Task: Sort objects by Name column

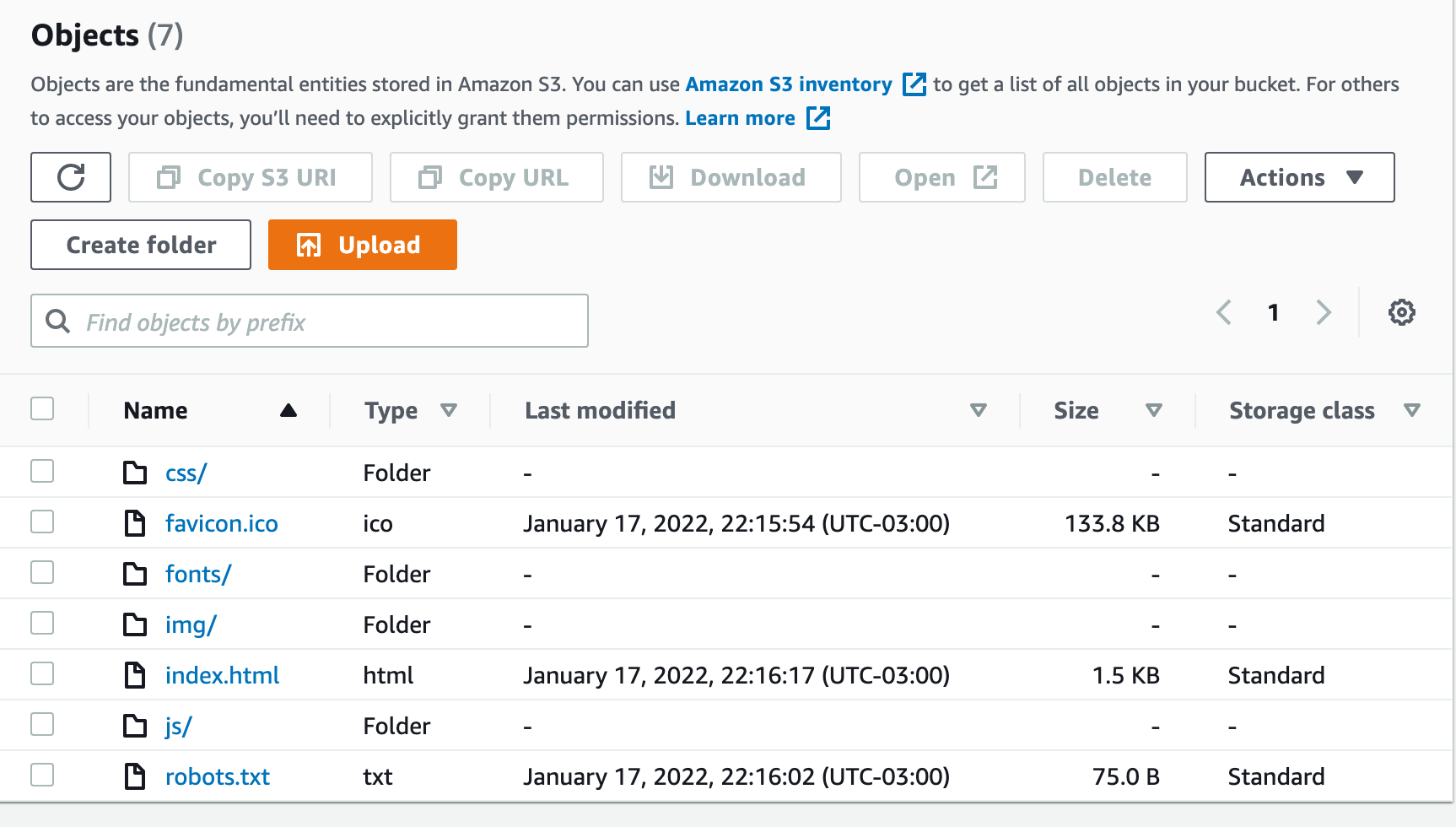Action: pos(155,410)
